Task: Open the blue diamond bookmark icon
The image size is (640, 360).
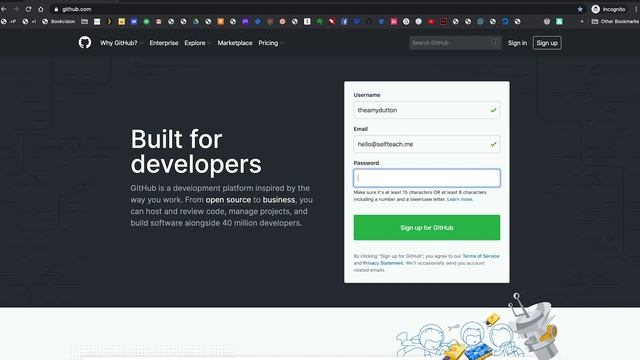Action: [x=258, y=21]
